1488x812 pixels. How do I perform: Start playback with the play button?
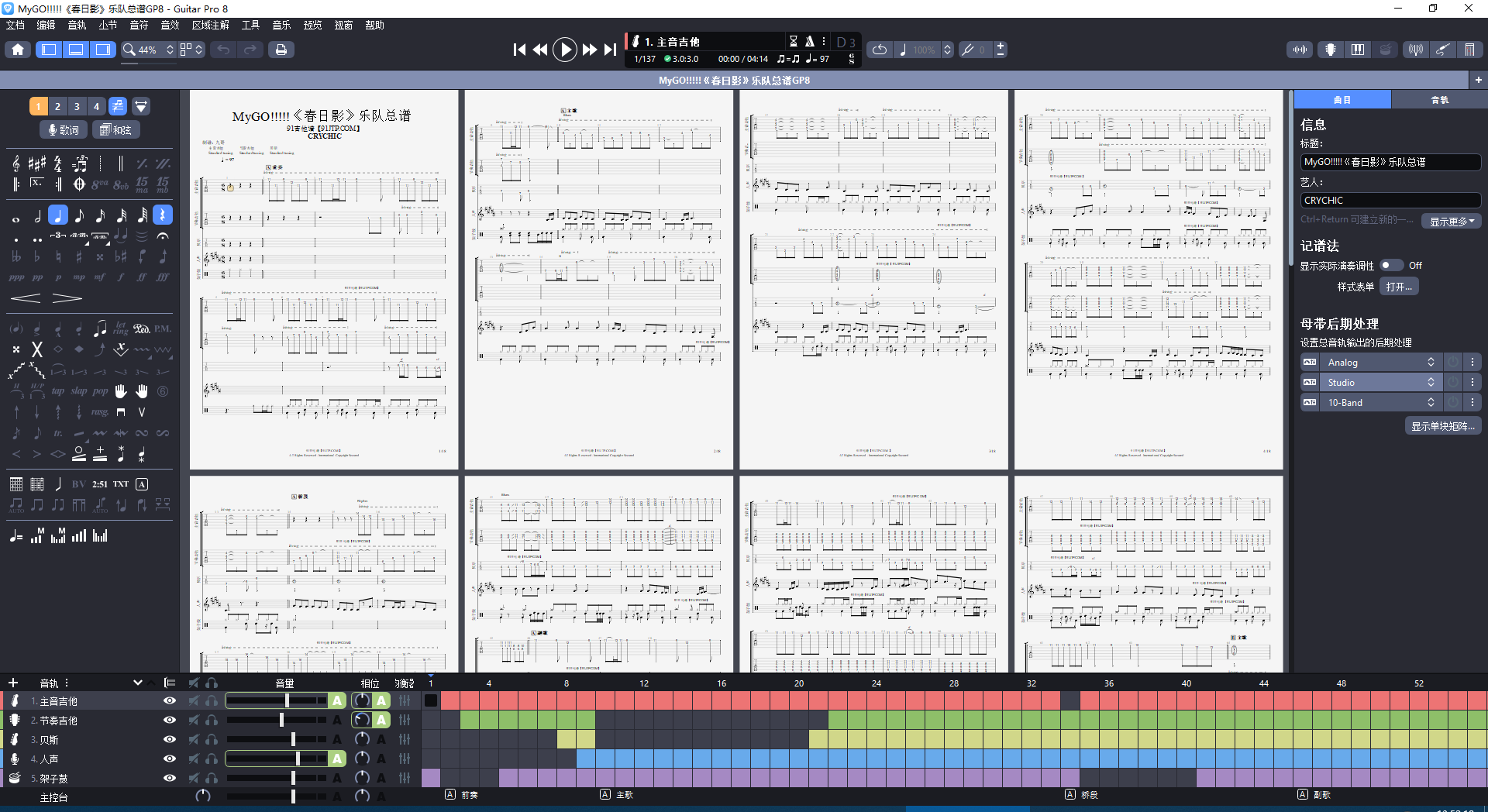click(565, 50)
